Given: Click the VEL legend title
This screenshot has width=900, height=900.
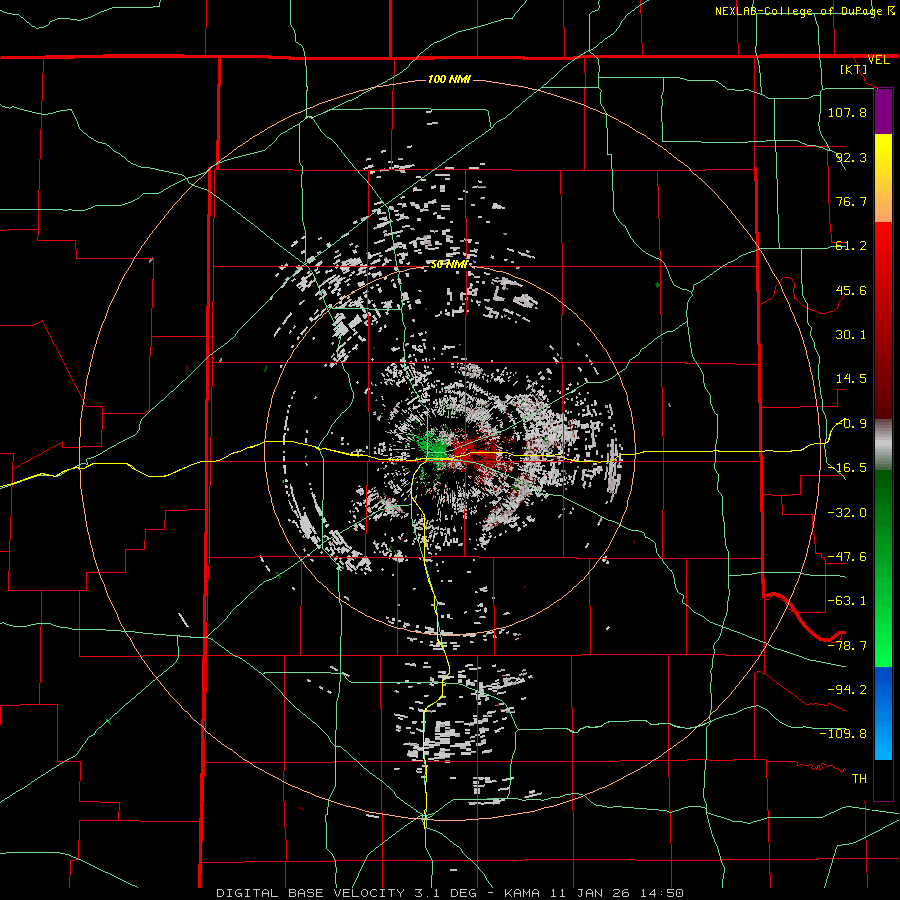Looking at the screenshot, I should (879, 60).
